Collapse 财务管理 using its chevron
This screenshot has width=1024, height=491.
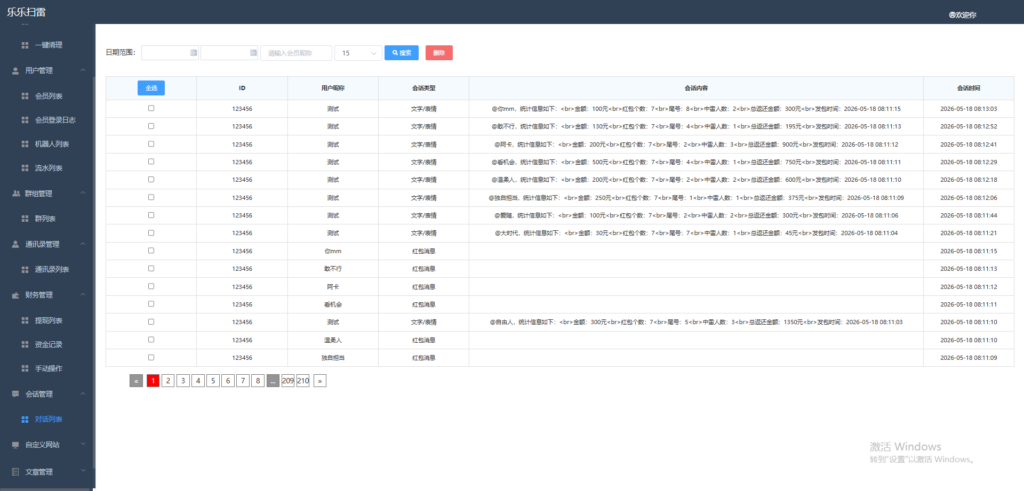click(x=83, y=295)
